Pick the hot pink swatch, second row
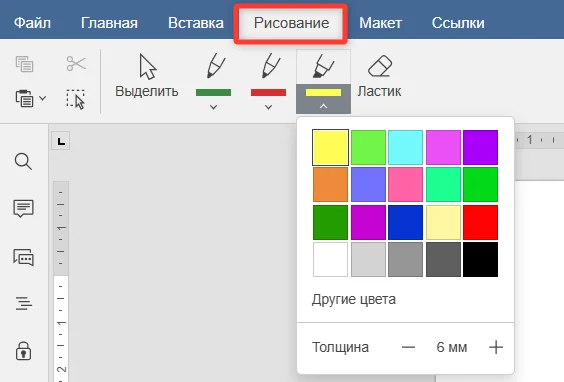This screenshot has width=564, height=382. (405, 185)
